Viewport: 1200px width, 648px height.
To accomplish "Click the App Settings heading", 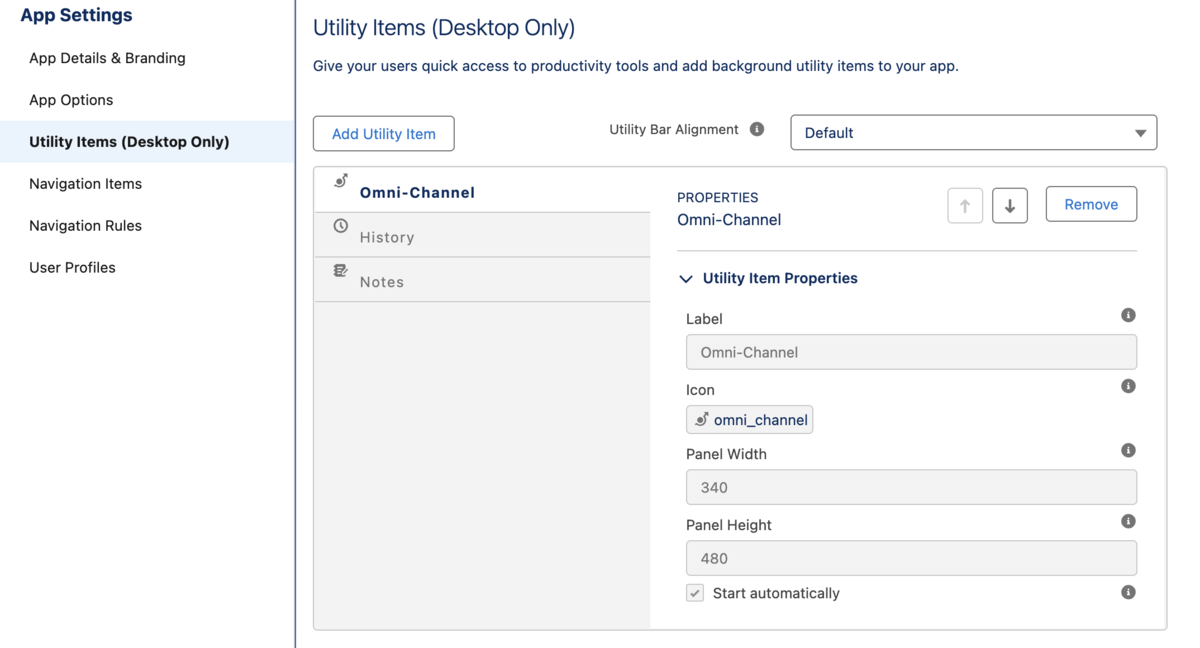I will [76, 15].
